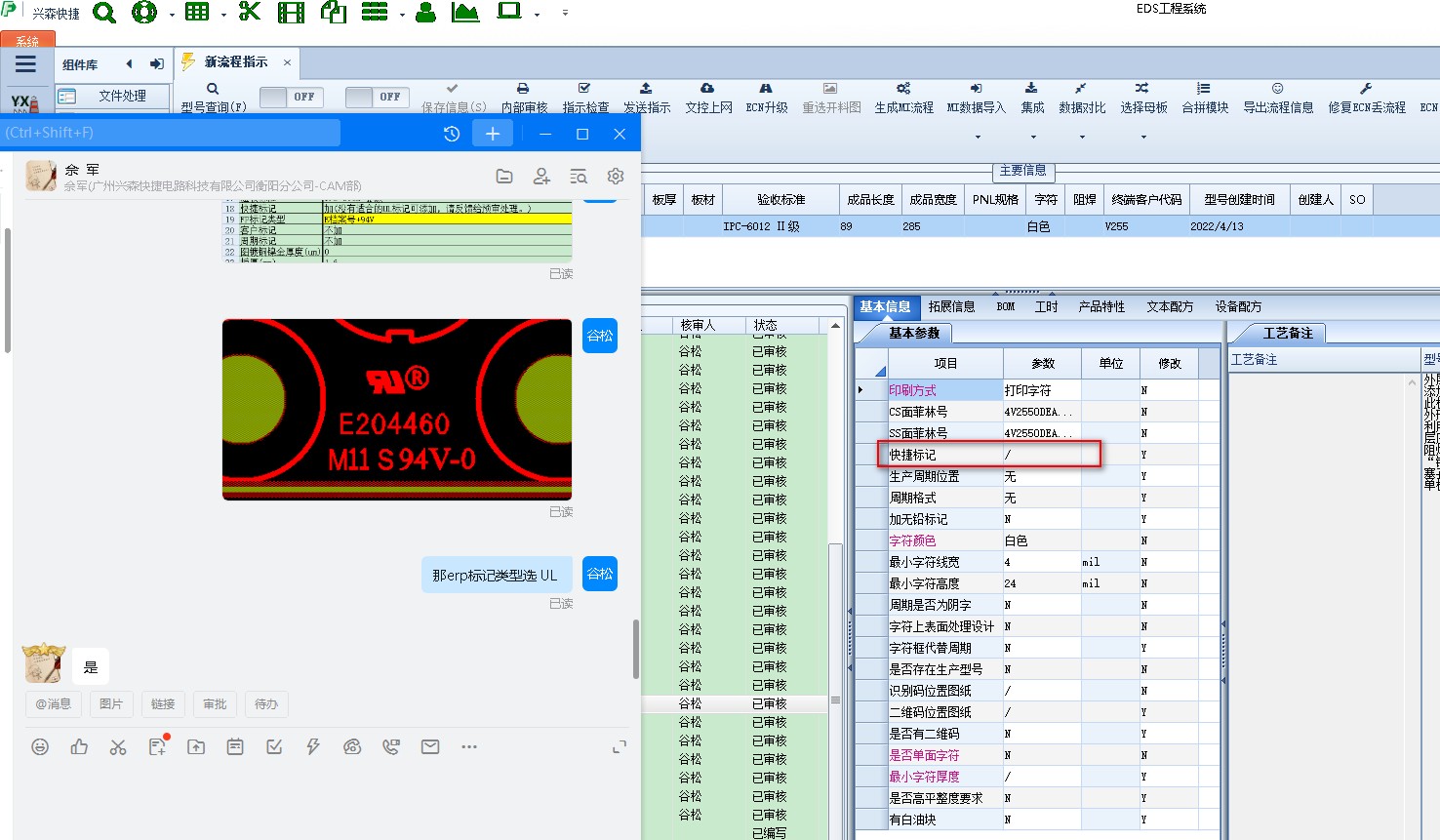The height and width of the screenshot is (840, 1440).
Task: Click envelope mail icon in chat toolbar
Action: point(430,747)
